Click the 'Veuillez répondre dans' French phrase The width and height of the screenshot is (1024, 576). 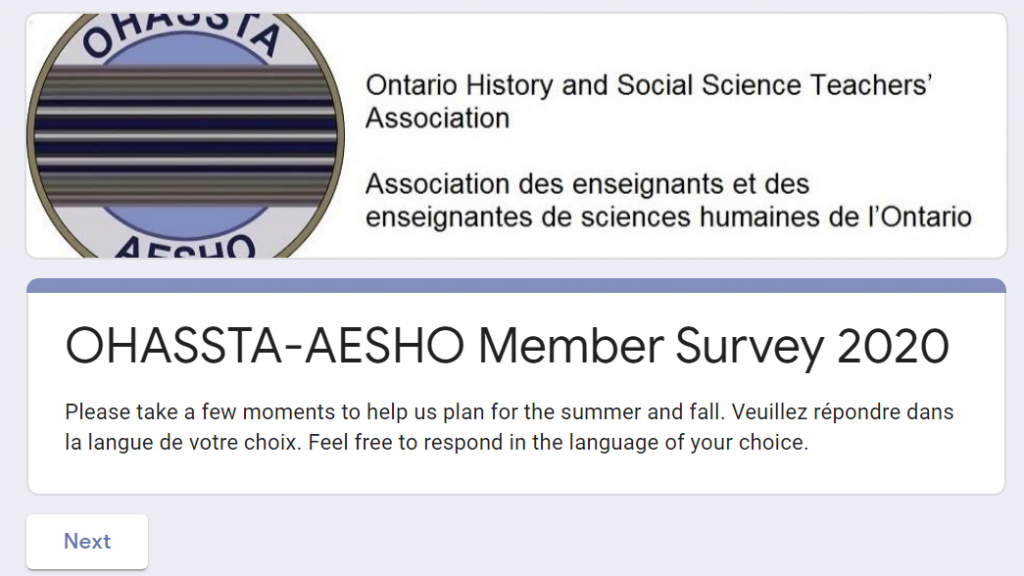(x=842, y=412)
